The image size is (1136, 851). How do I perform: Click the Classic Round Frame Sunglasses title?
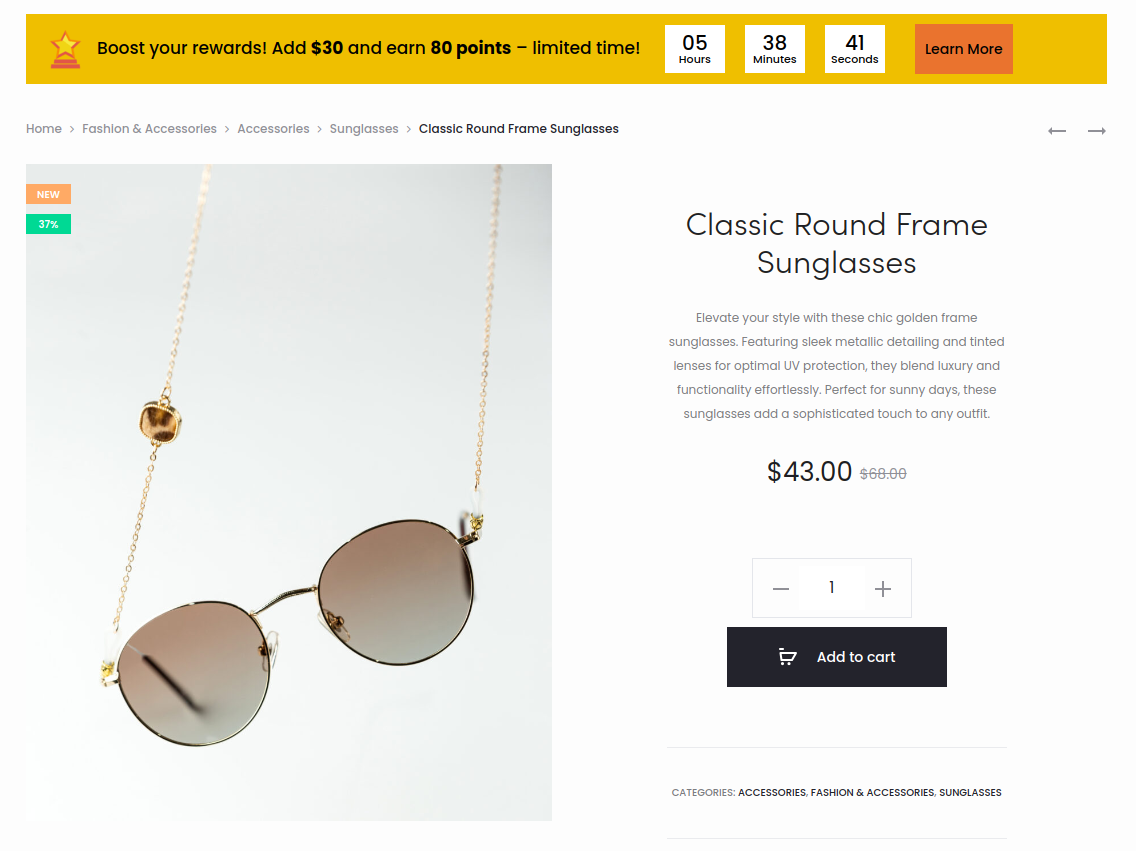tap(837, 243)
